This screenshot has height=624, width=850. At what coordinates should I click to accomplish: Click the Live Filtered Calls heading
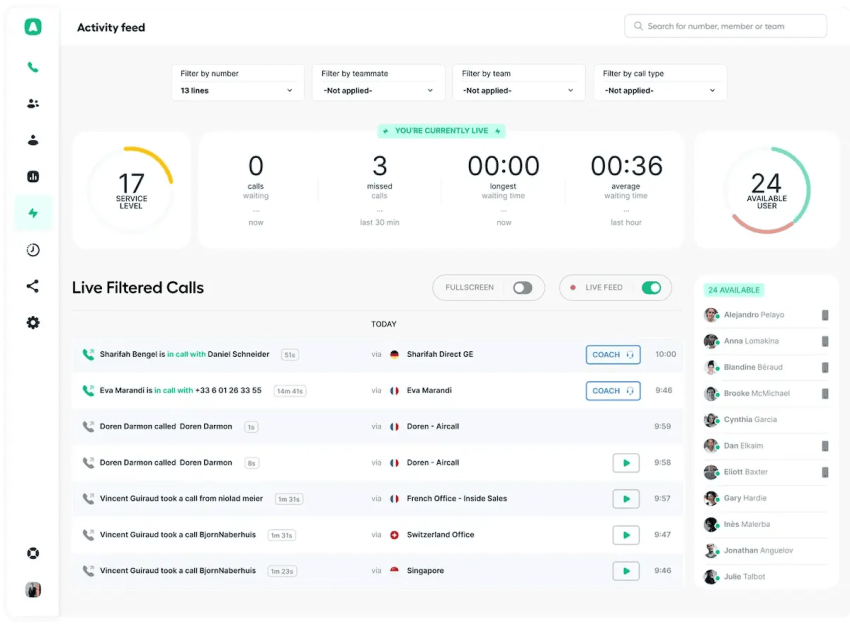coord(138,287)
